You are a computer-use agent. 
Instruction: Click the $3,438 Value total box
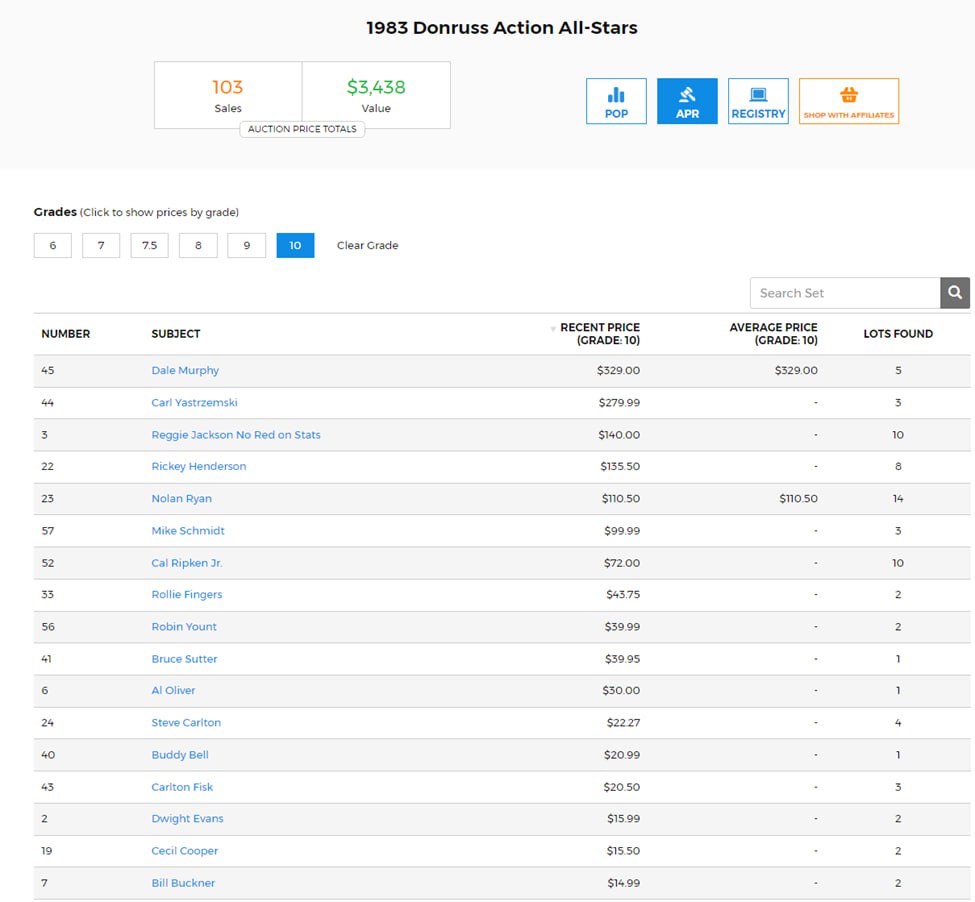(376, 95)
